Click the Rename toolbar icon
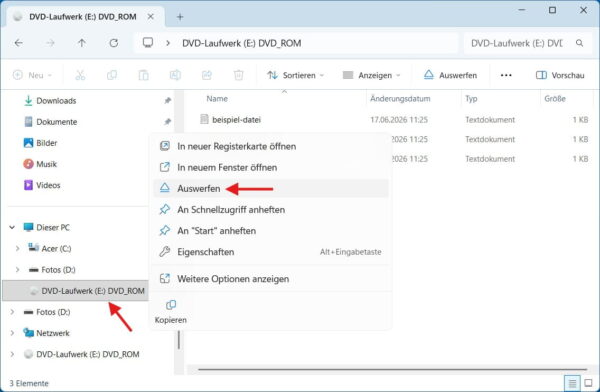 [x=175, y=75]
